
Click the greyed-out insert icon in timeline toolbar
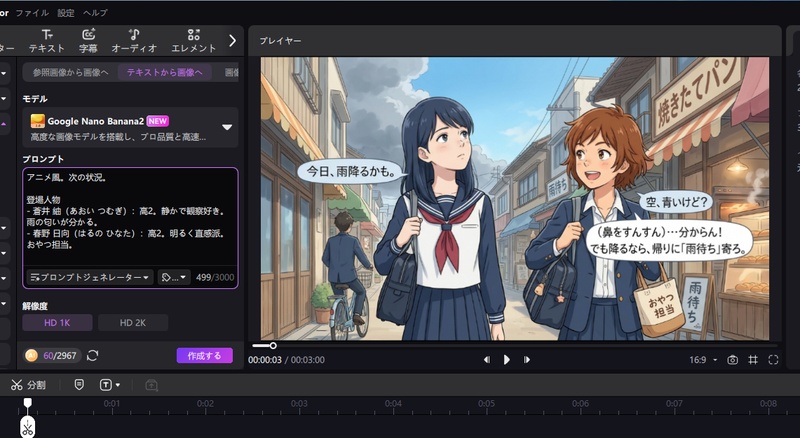(152, 385)
